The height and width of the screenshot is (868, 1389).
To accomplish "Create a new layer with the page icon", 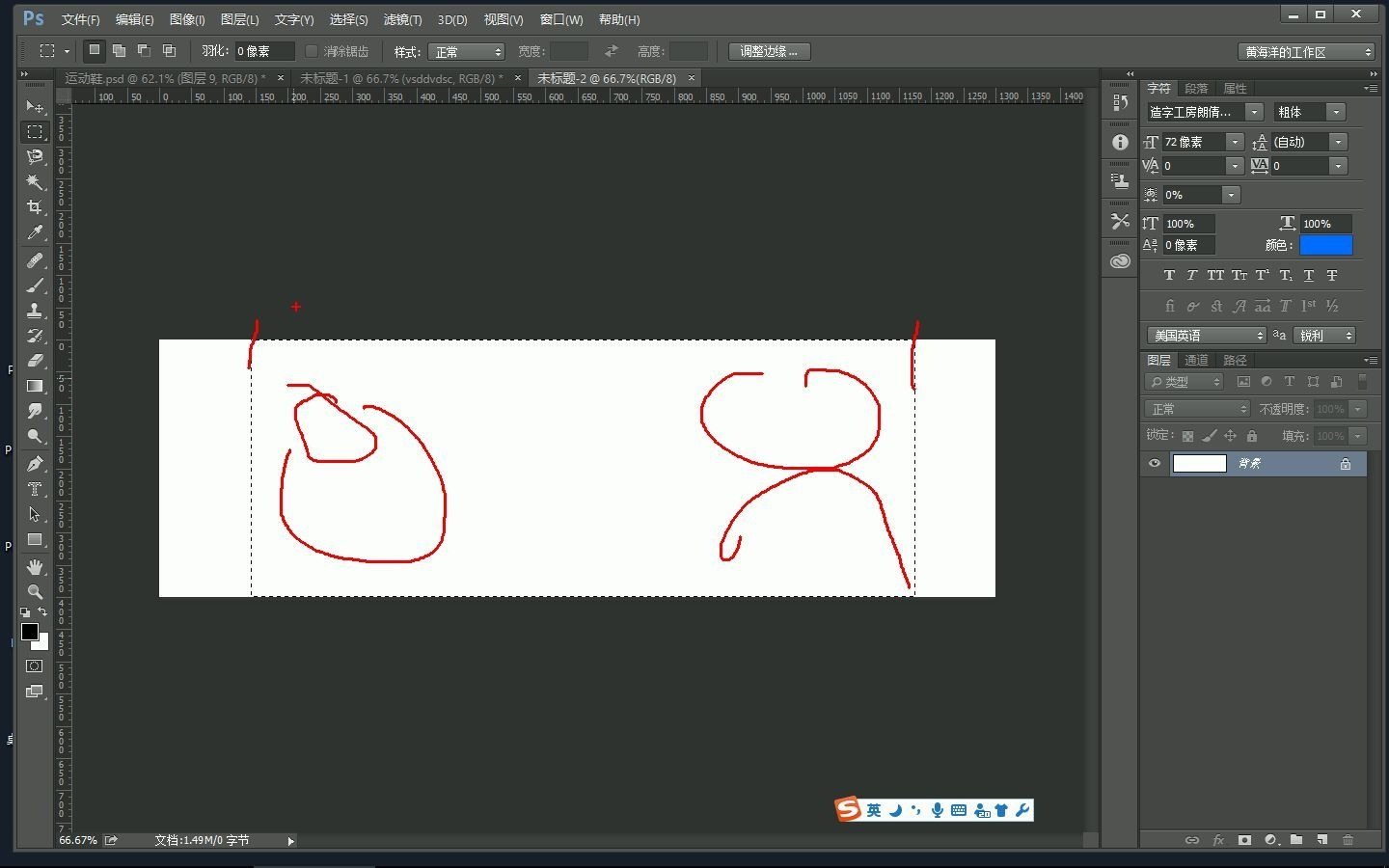I will click(1322, 840).
